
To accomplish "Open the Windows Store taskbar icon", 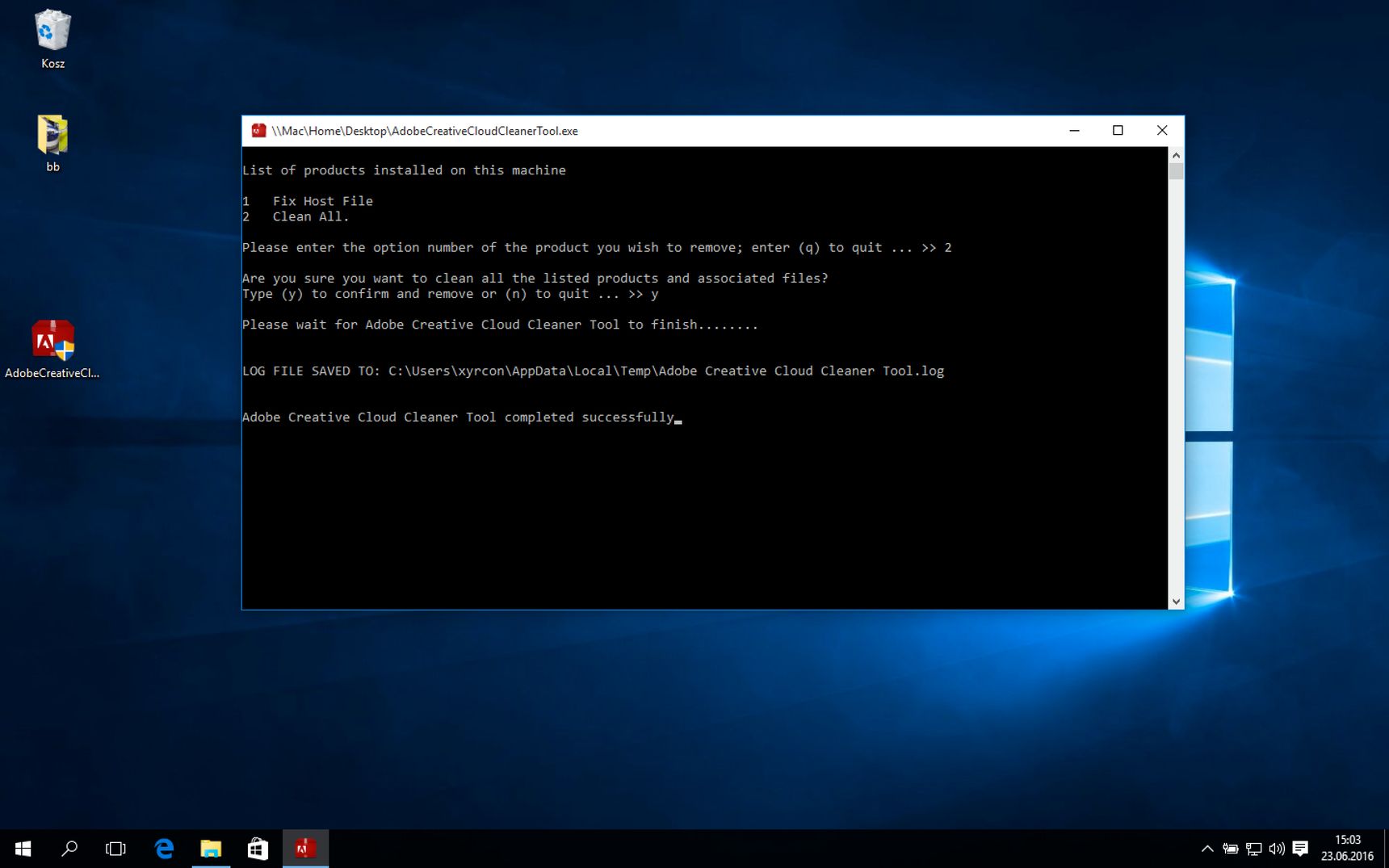I will [x=258, y=849].
